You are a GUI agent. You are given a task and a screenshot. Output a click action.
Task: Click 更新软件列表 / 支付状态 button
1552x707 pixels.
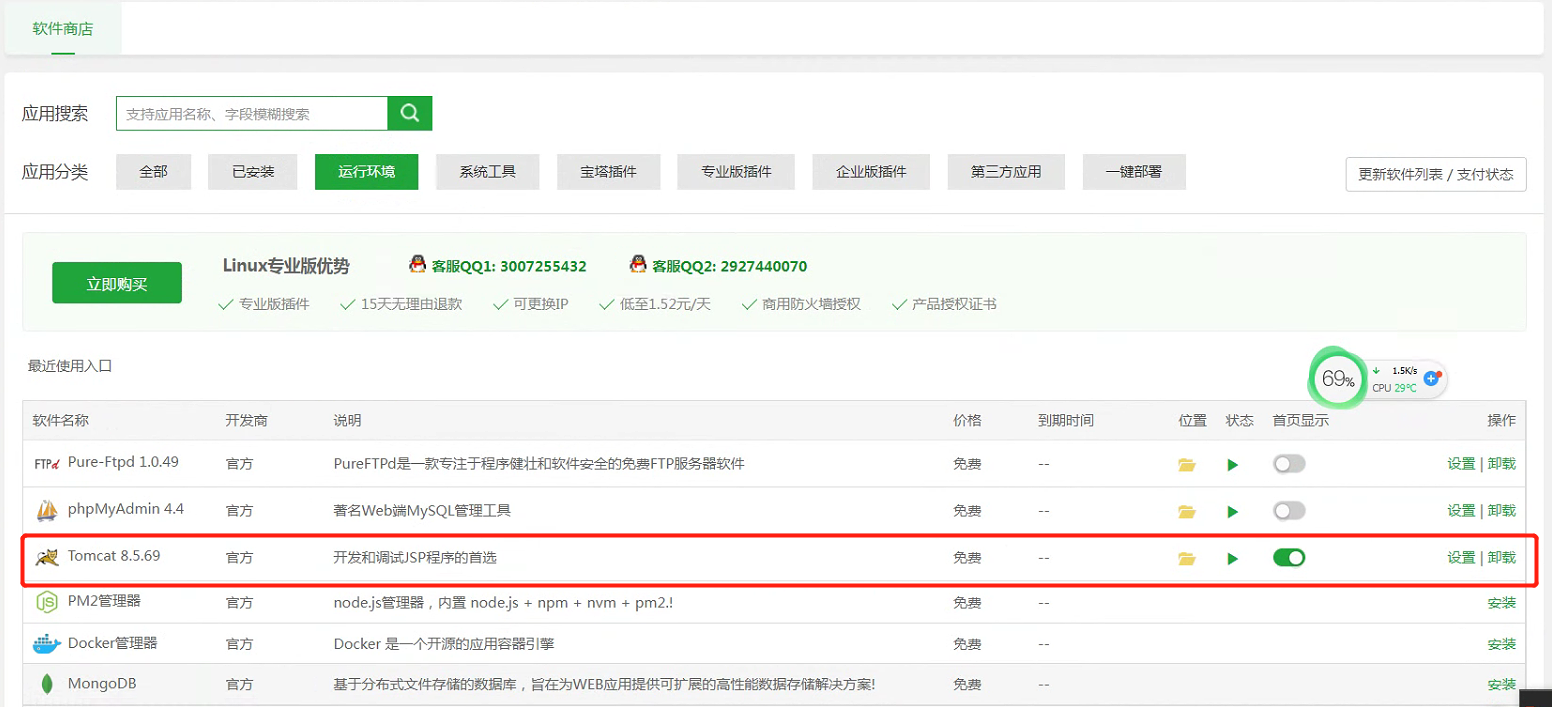[1436, 174]
